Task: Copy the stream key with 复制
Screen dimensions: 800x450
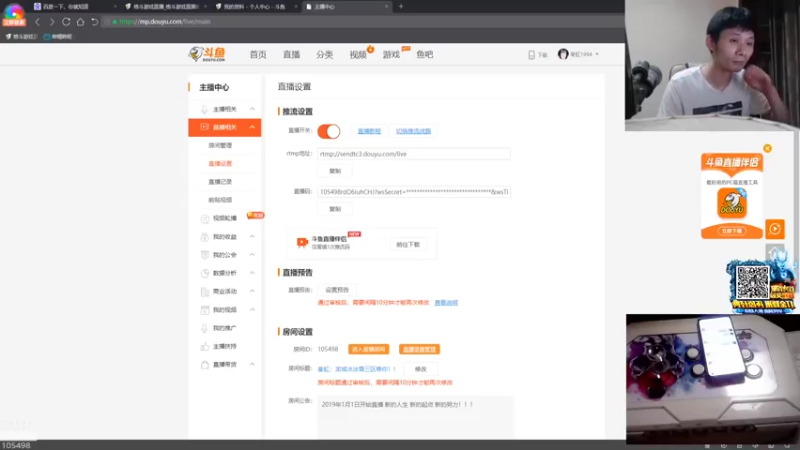Action: pos(335,209)
